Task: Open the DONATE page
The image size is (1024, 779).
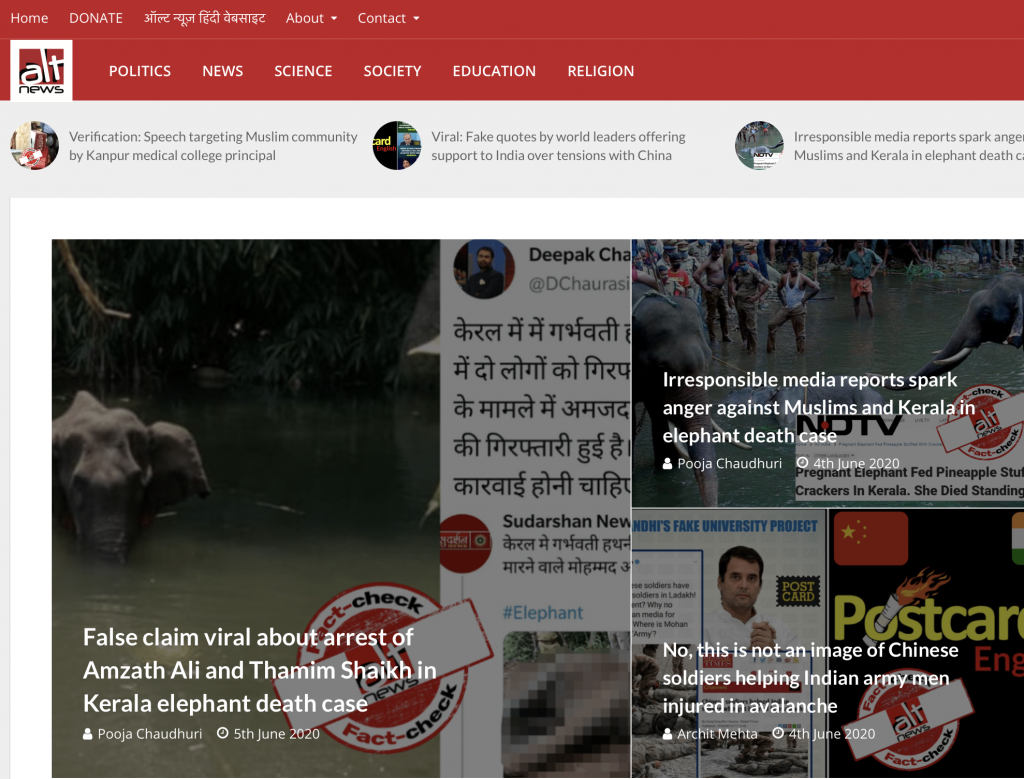Action: [x=96, y=18]
